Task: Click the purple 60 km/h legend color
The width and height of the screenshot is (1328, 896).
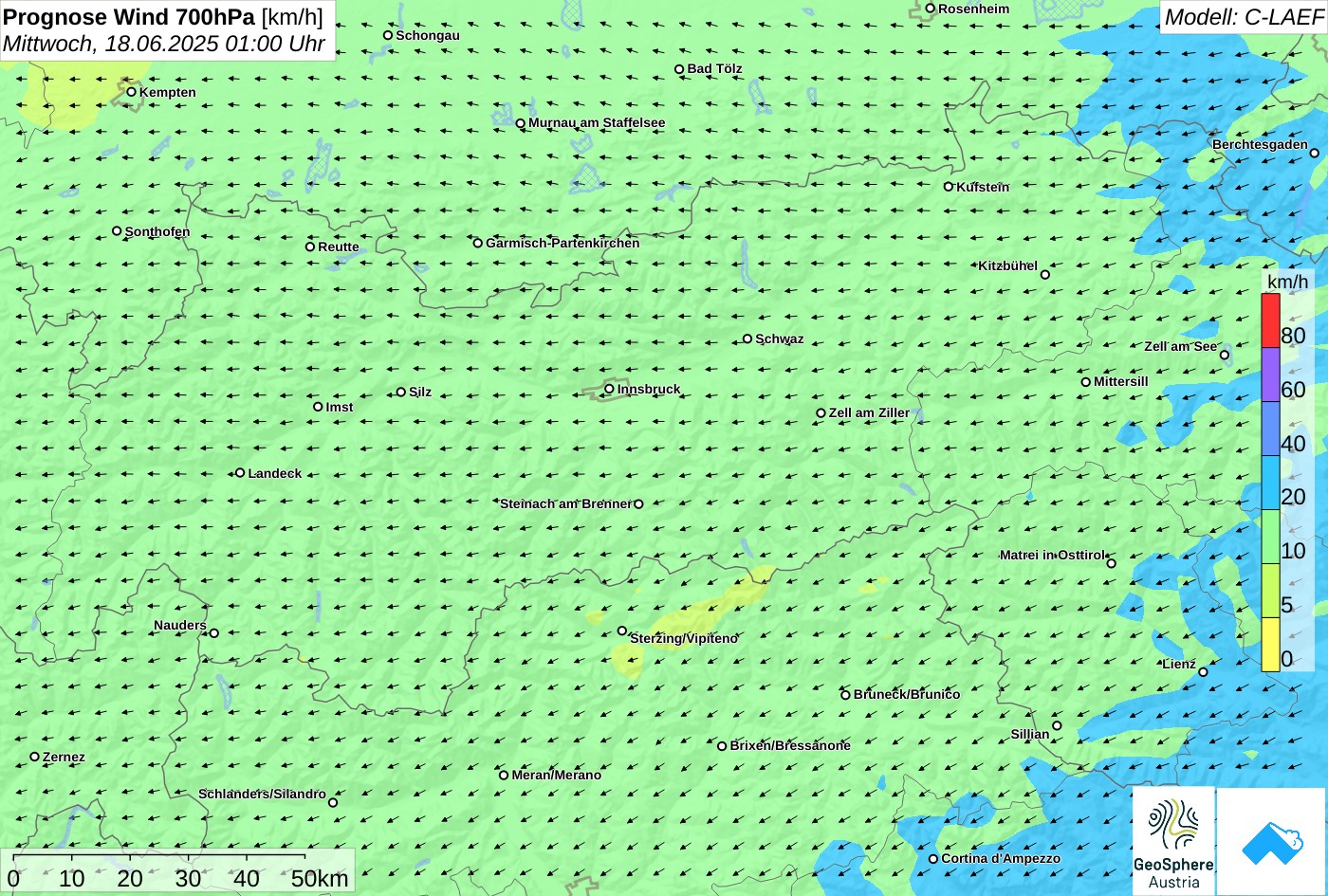Action: tap(1270, 375)
